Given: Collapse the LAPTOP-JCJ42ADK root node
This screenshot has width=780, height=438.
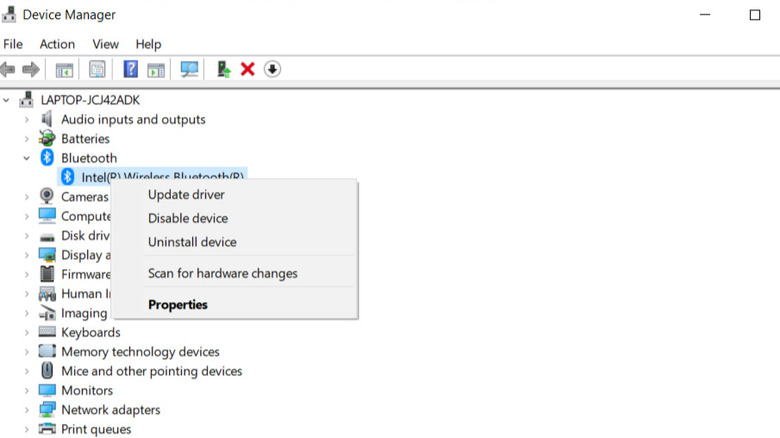Looking at the screenshot, I should (8, 100).
